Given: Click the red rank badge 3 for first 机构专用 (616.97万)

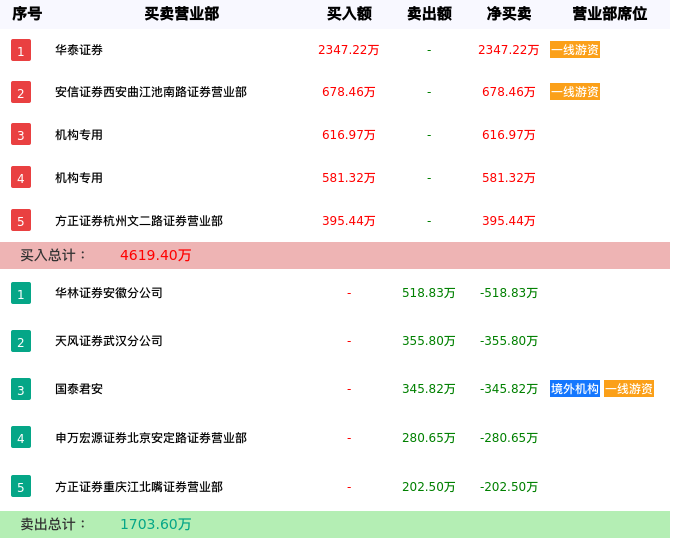Looking at the screenshot, I should pos(21,135).
